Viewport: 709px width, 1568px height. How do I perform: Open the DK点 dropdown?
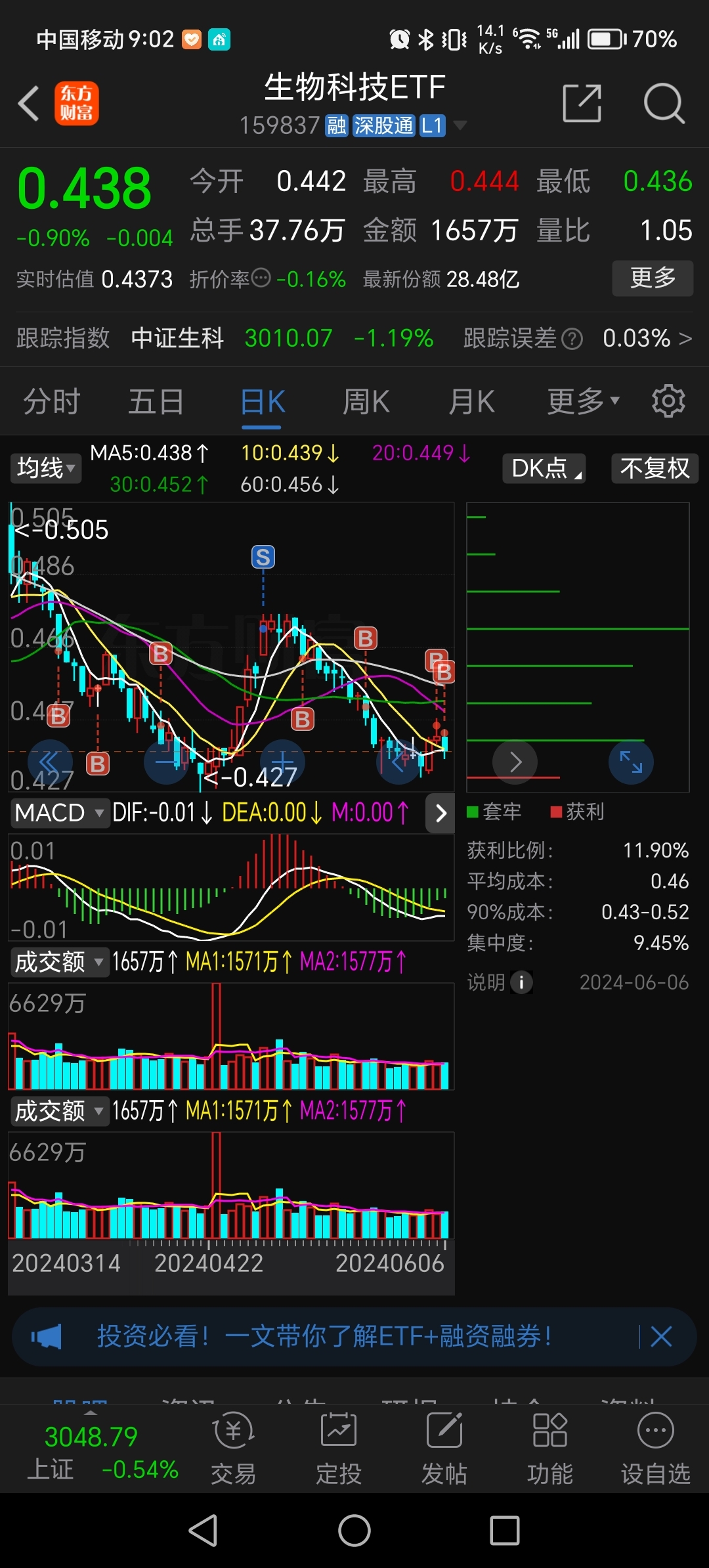[544, 468]
